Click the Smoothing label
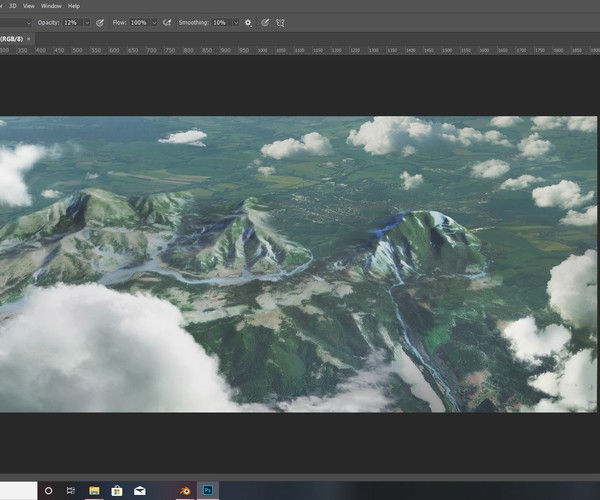This screenshot has width=600, height=500. 194,23
